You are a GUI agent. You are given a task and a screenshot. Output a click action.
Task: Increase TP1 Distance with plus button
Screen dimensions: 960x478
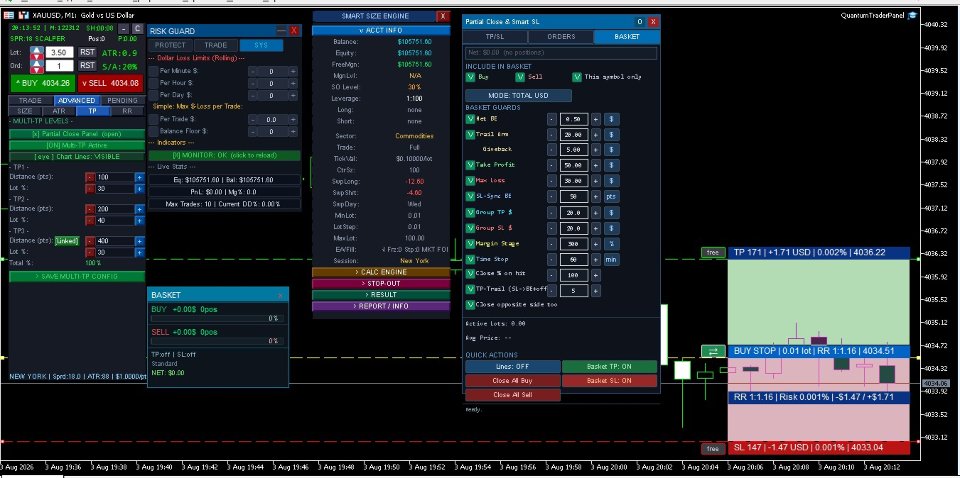(139, 177)
